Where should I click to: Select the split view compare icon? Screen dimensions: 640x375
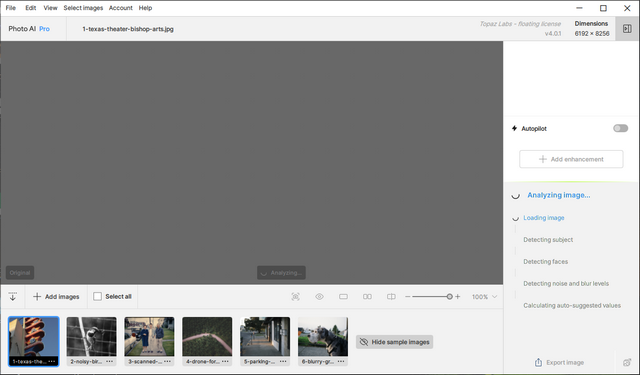(391, 297)
